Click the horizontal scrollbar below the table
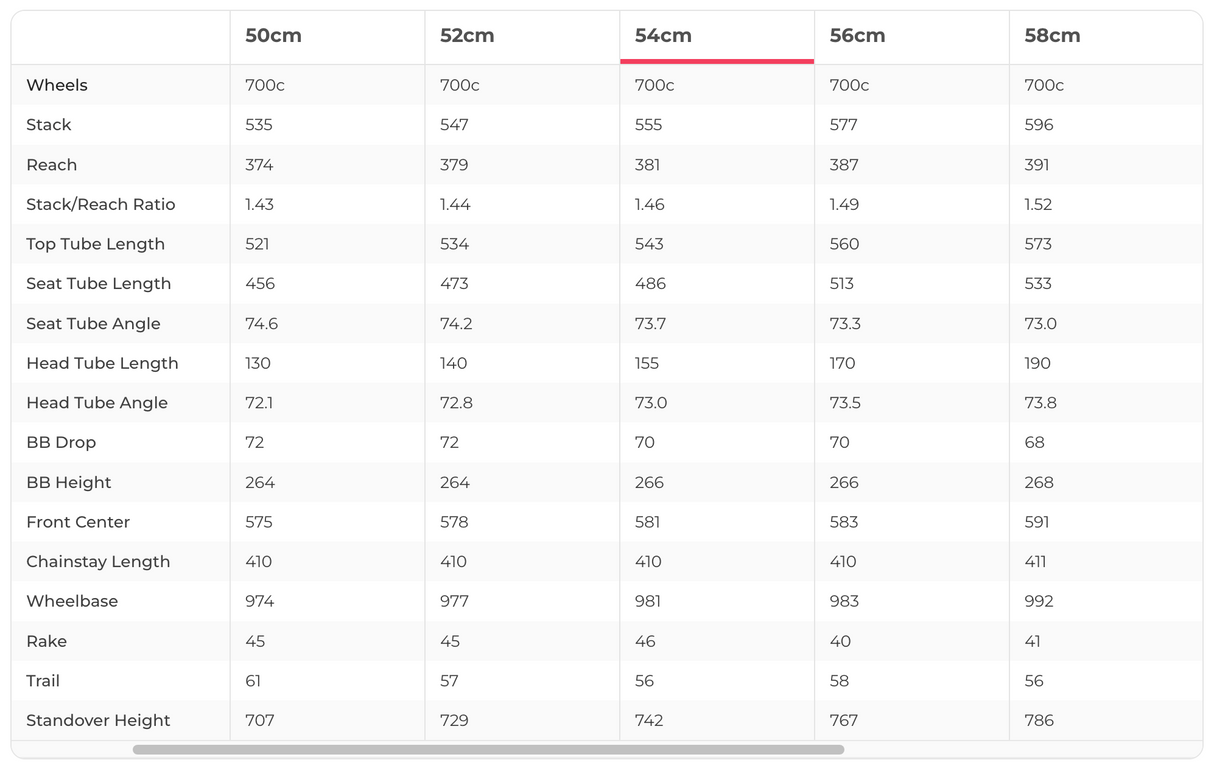Viewport: 1214px width, 774px height. (488, 749)
